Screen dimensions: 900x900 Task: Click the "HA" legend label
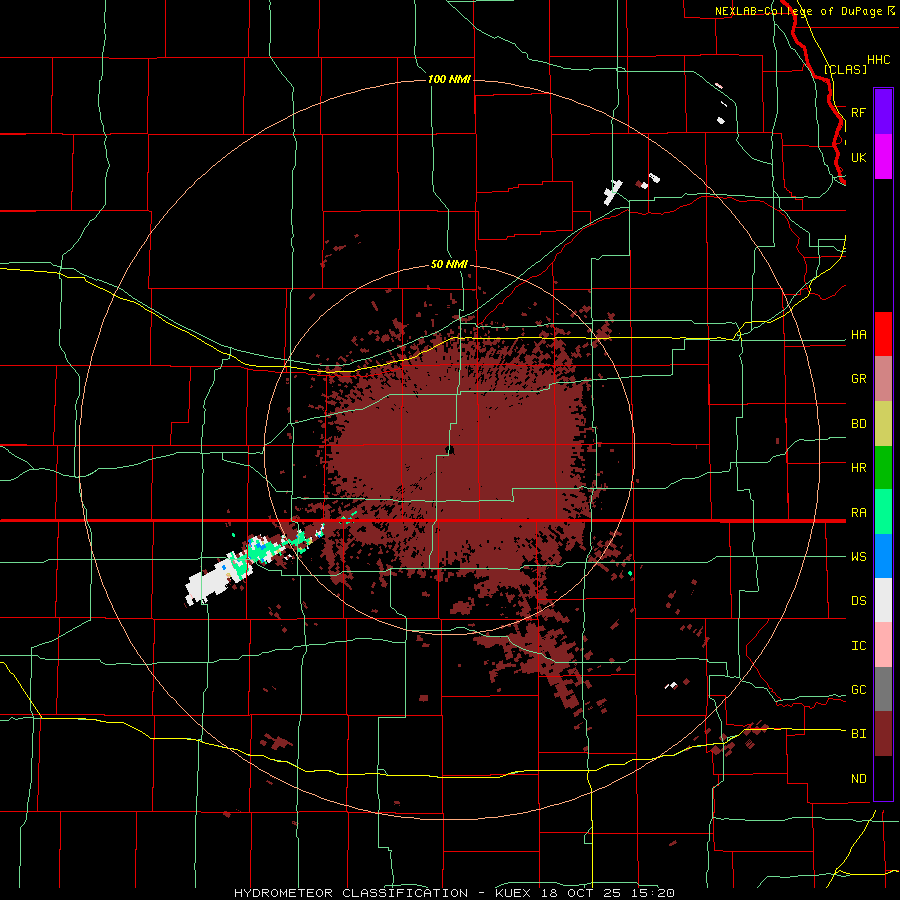(x=858, y=334)
